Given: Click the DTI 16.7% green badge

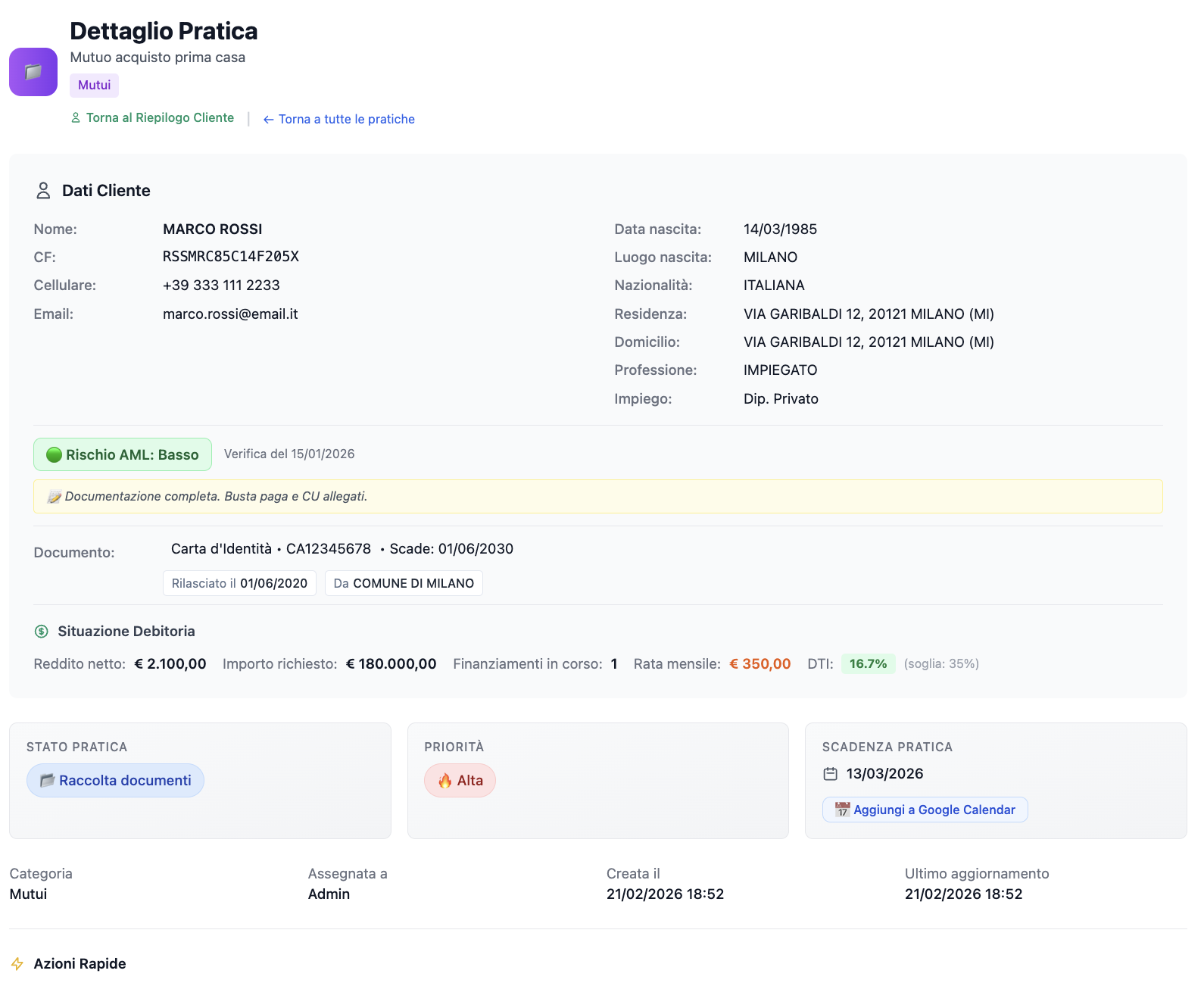Looking at the screenshot, I should 868,664.
